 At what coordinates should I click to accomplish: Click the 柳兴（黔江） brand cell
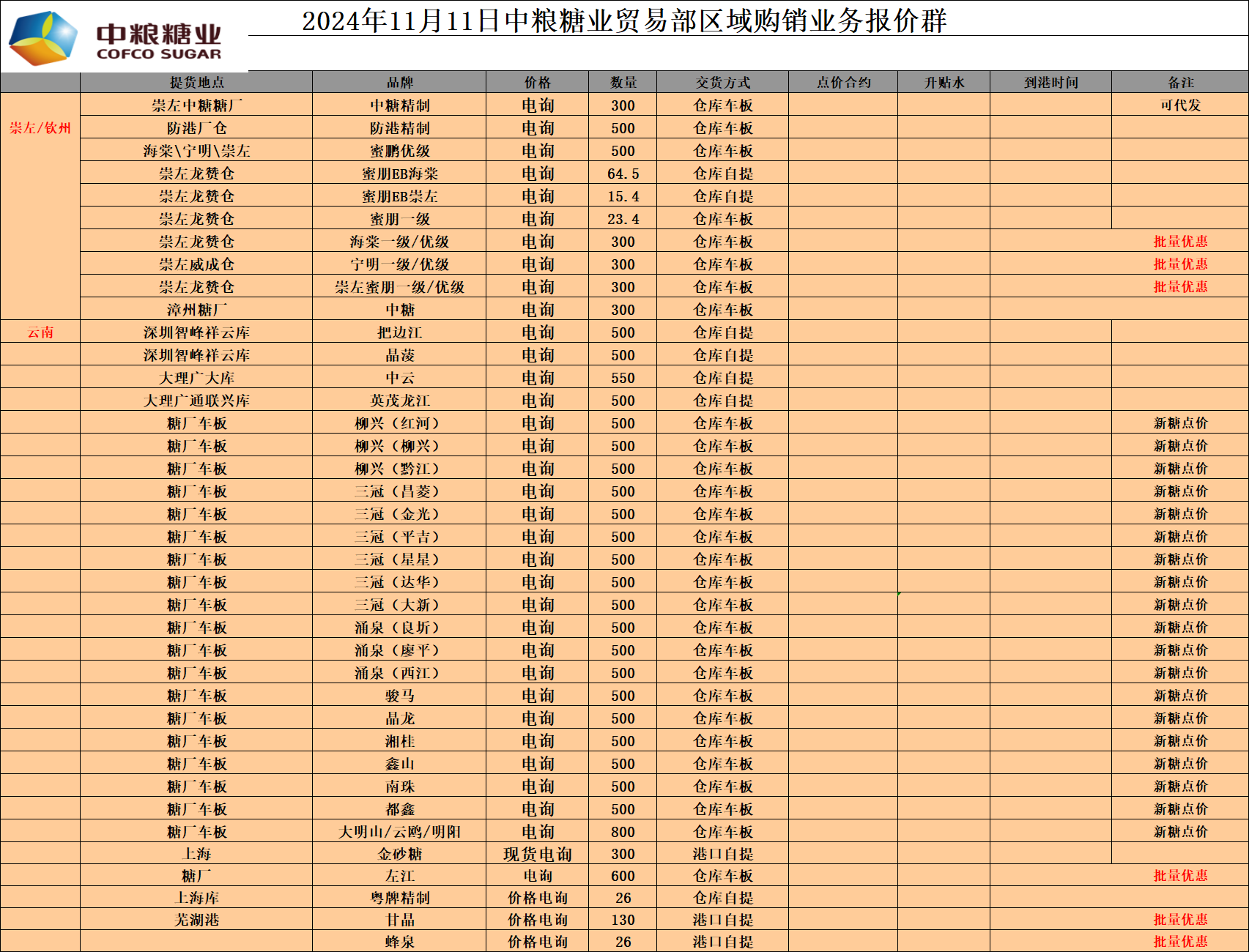pos(399,469)
